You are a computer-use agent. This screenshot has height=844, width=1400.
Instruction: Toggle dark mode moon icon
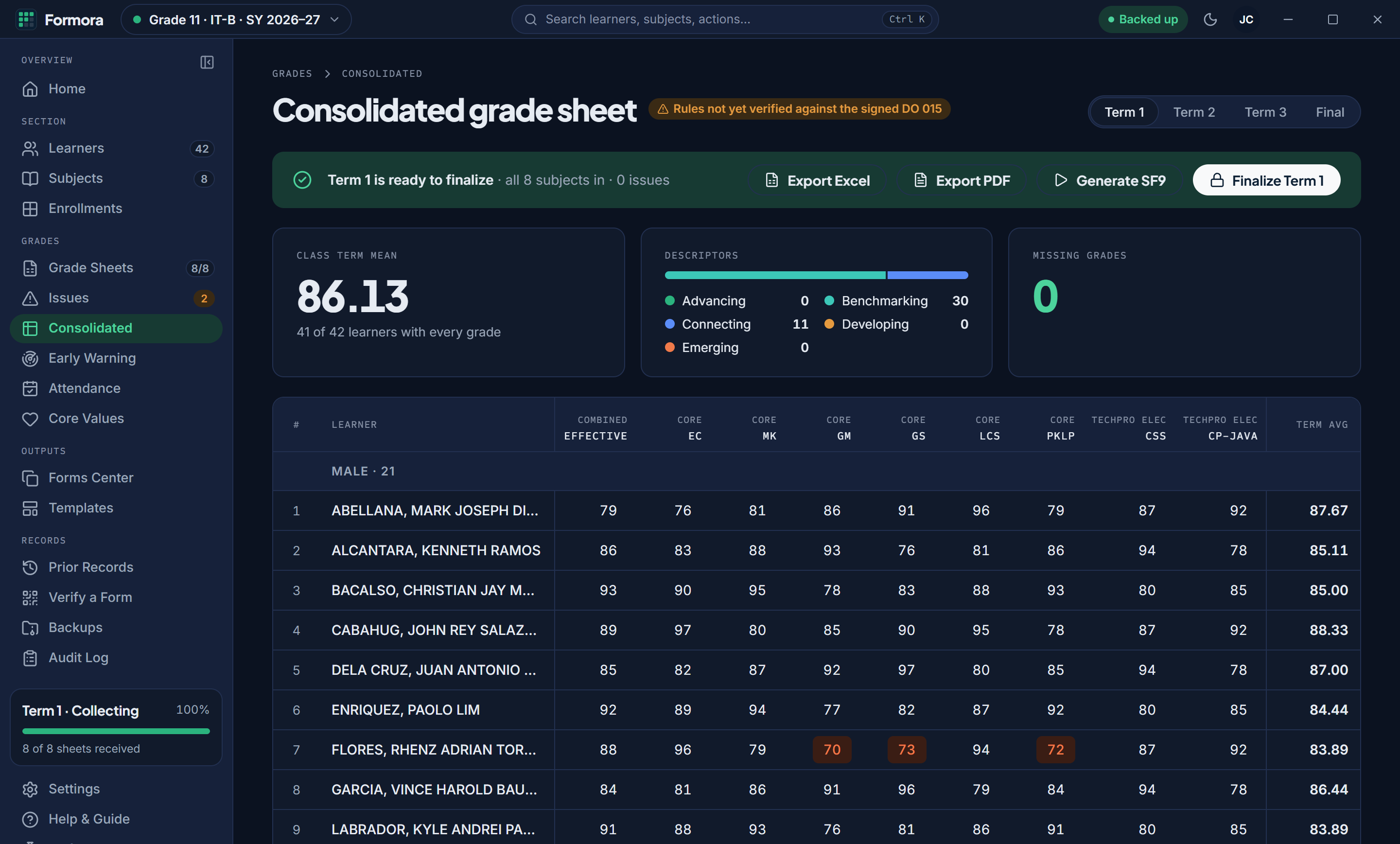point(1210,19)
